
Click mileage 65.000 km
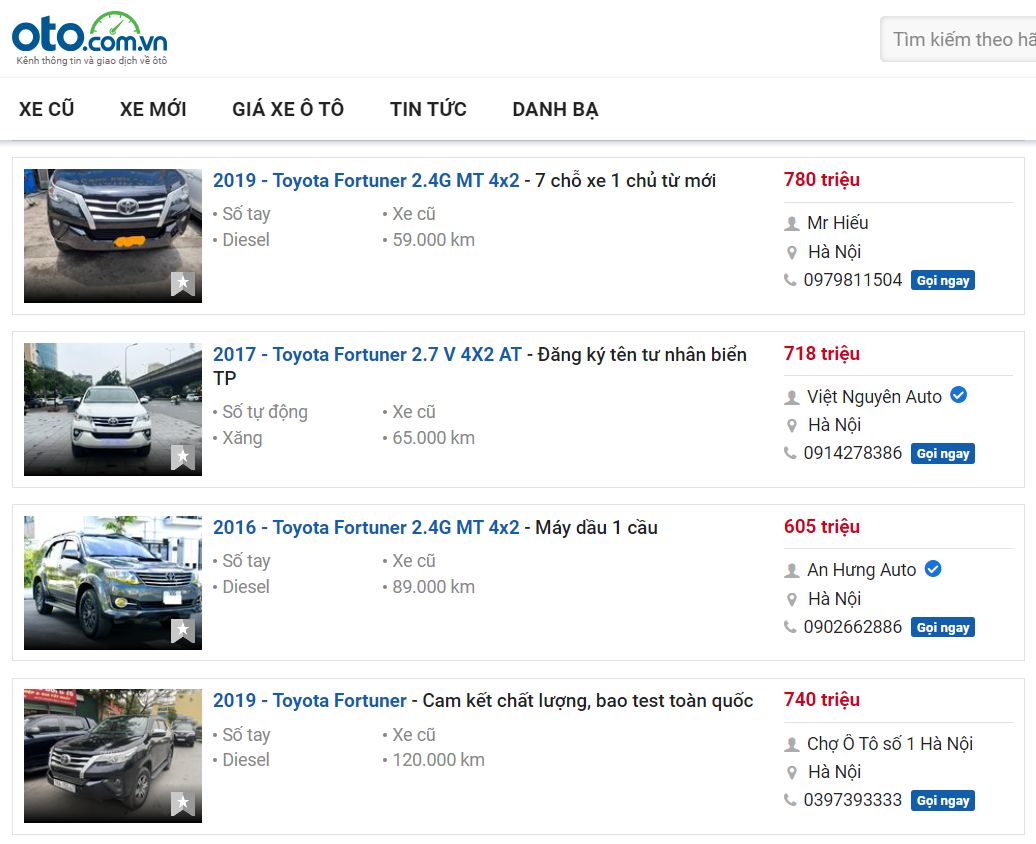433,438
